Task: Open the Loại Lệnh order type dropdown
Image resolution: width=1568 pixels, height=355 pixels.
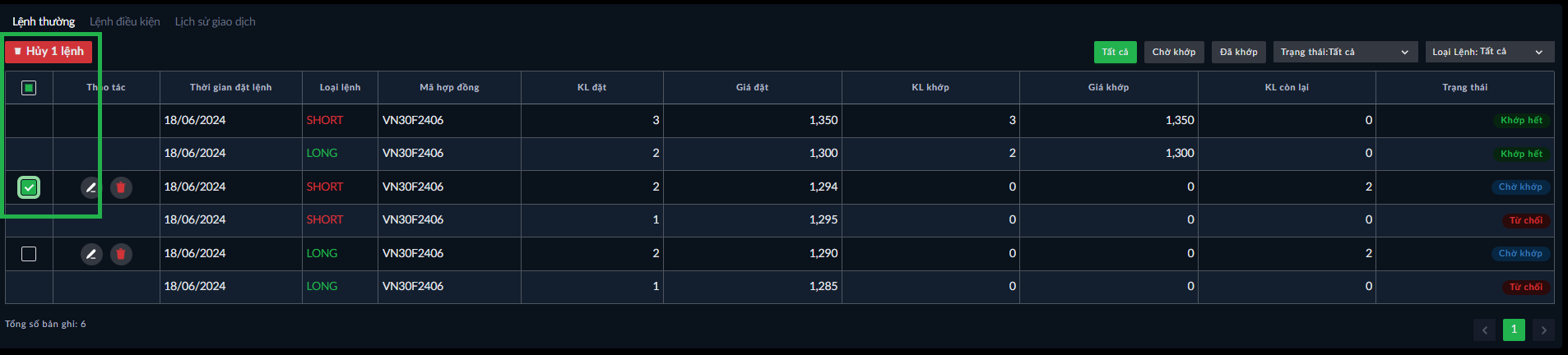Action: coord(1489,52)
